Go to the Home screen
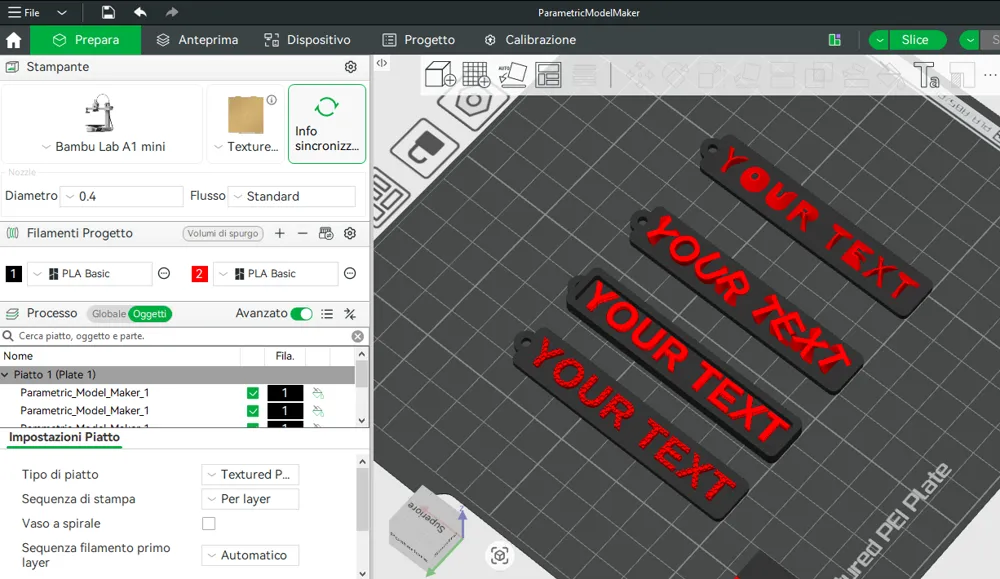1000x579 pixels. coord(13,40)
